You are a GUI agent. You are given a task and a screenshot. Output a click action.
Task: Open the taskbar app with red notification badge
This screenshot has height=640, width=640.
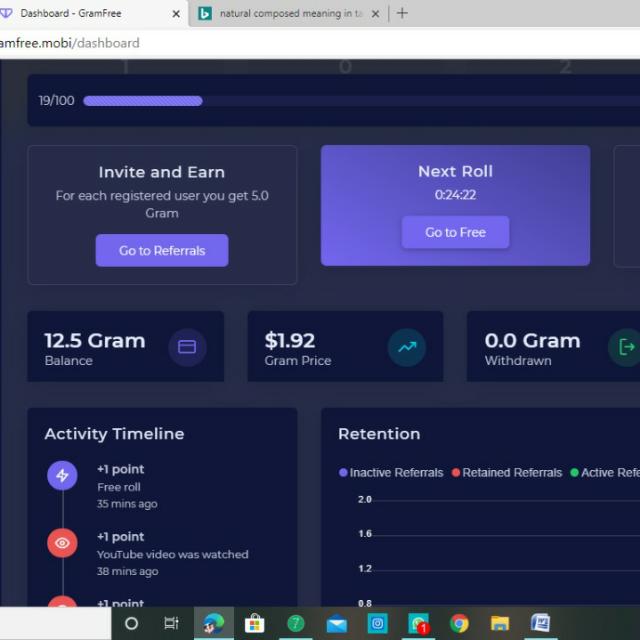[418, 623]
